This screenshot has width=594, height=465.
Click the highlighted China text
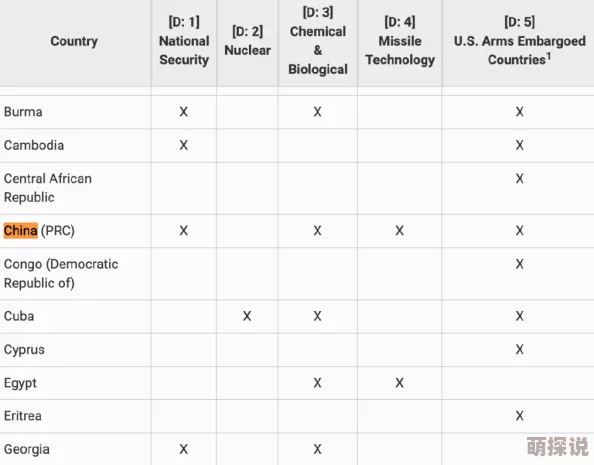coord(20,230)
